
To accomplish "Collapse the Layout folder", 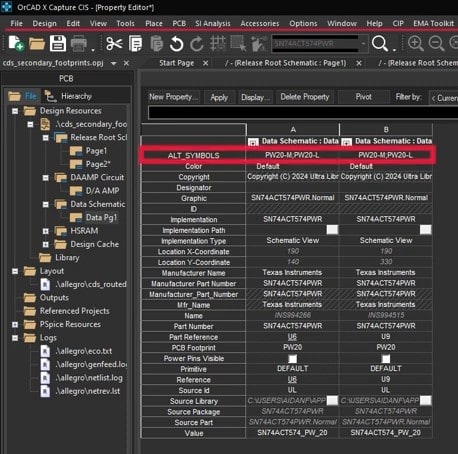I will pyautogui.click(x=15, y=271).
